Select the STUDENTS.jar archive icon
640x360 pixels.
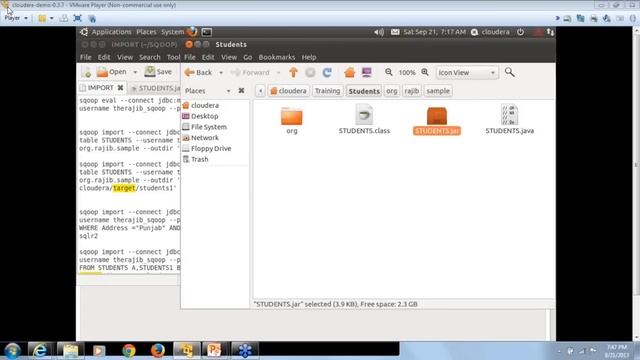coord(437,116)
